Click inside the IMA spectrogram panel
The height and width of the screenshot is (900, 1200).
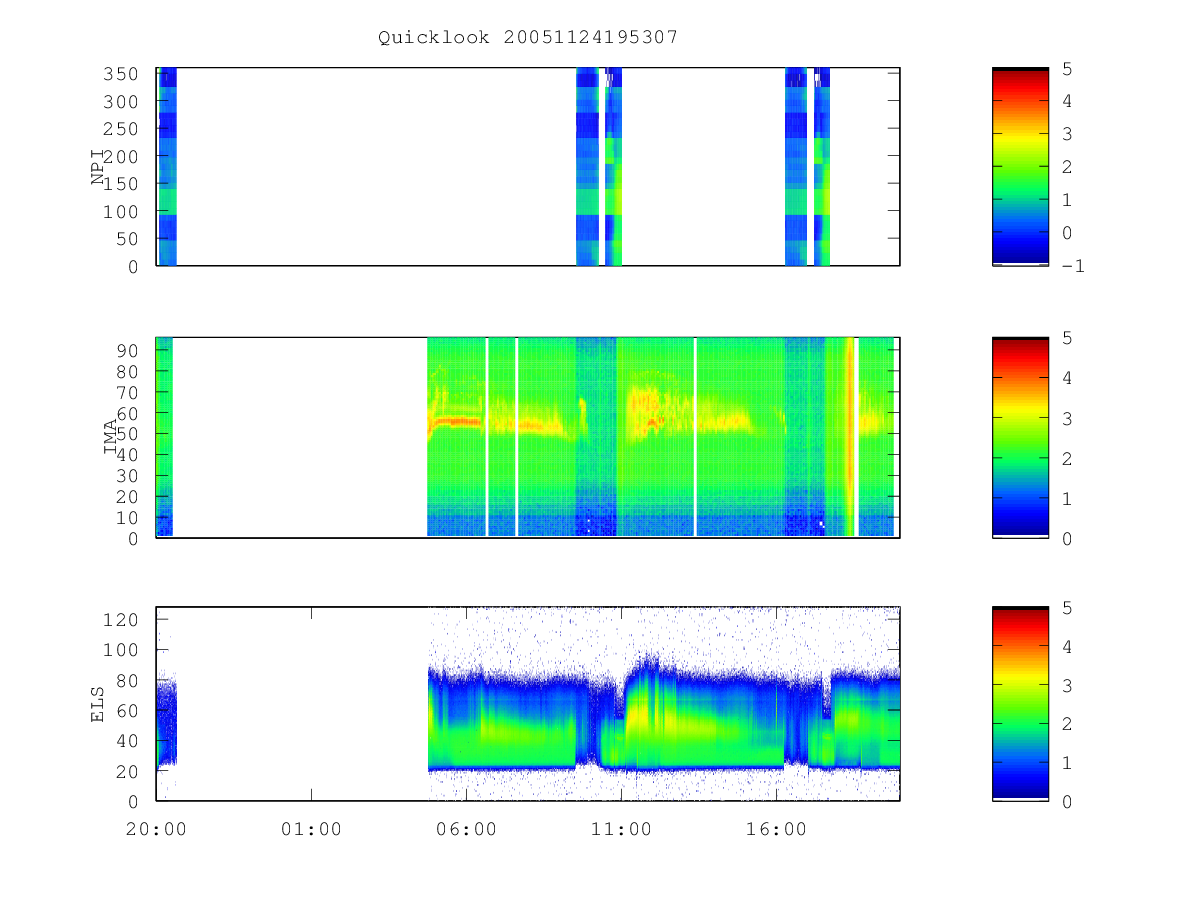click(x=528, y=437)
